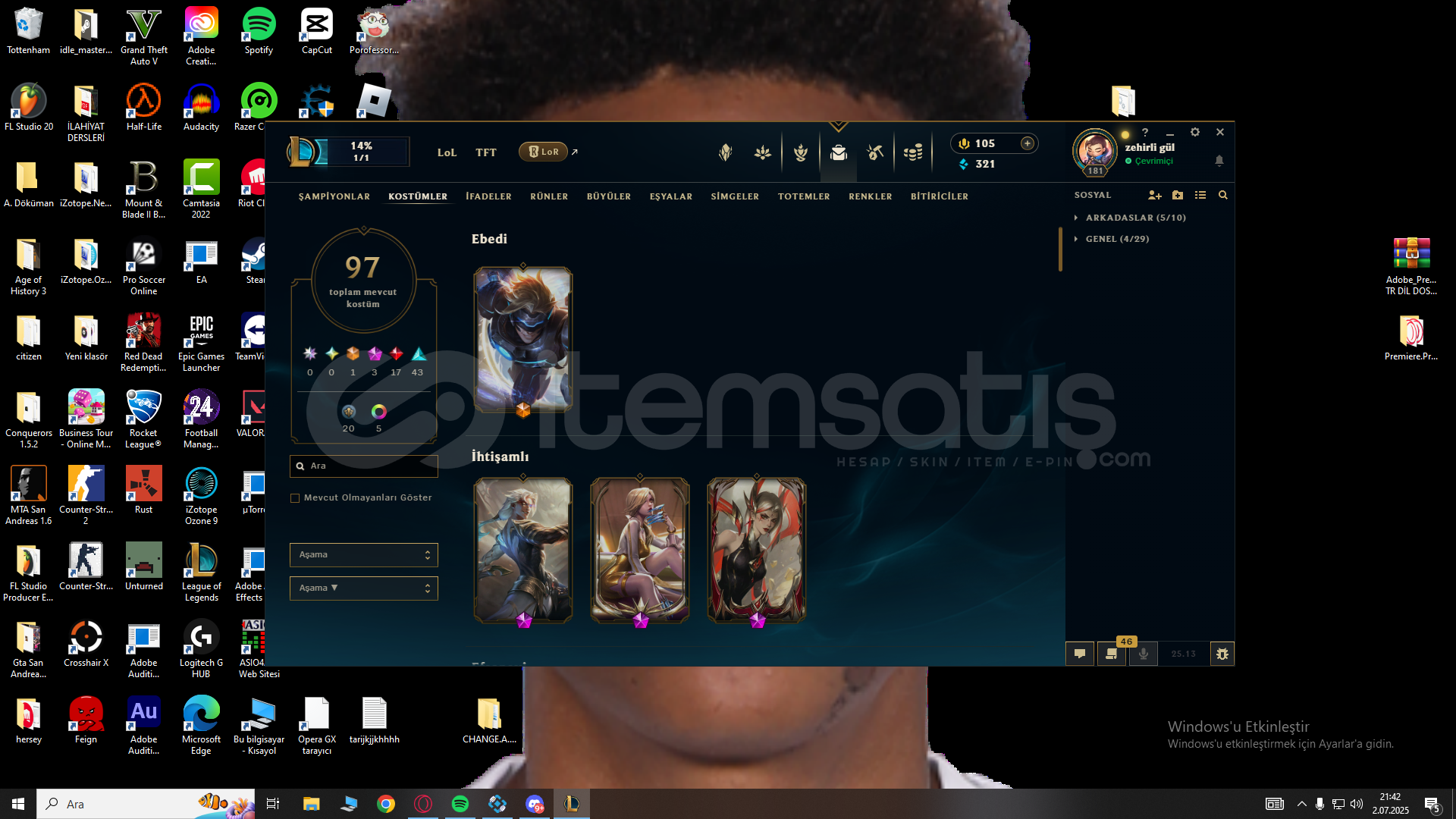Viewport: 1456px width, 819px height.
Task: Open Chrome from the taskbar
Action: [x=386, y=804]
